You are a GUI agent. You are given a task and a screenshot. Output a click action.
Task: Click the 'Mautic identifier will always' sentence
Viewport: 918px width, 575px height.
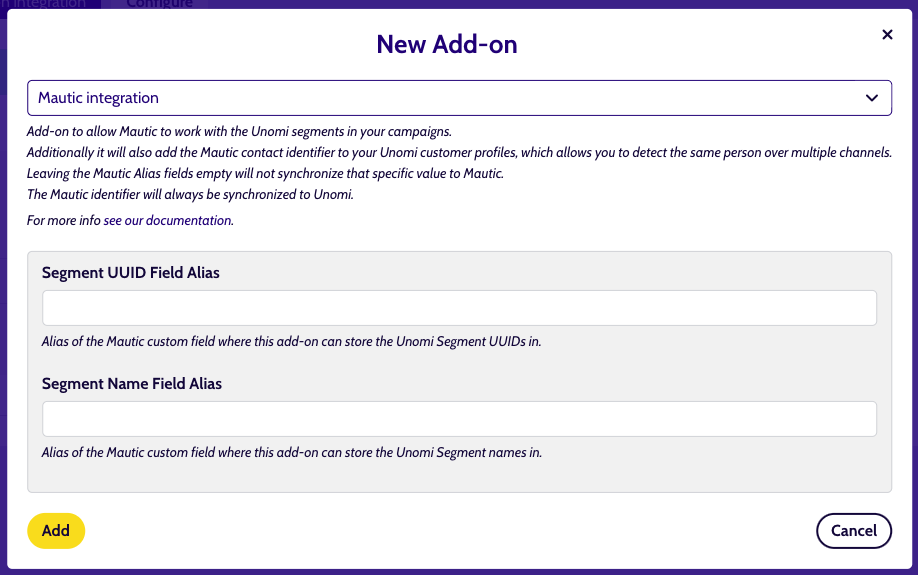(x=190, y=194)
